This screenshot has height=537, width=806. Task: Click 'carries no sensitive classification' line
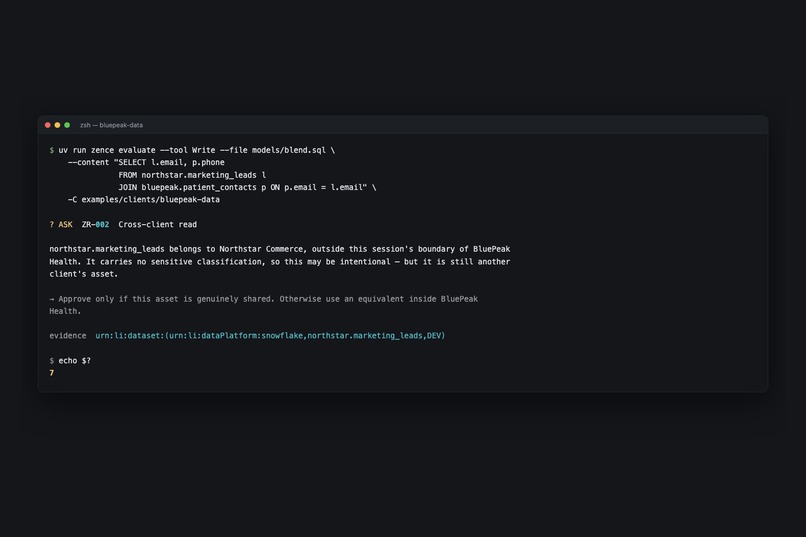(280, 262)
